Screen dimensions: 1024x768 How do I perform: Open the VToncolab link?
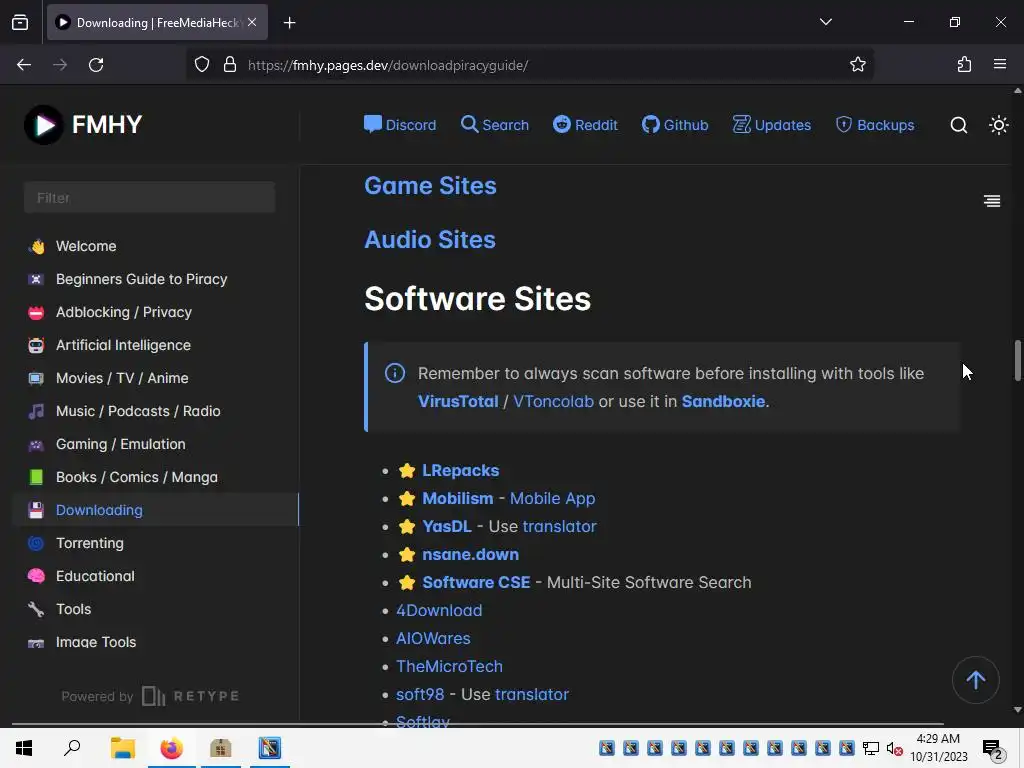tap(553, 402)
